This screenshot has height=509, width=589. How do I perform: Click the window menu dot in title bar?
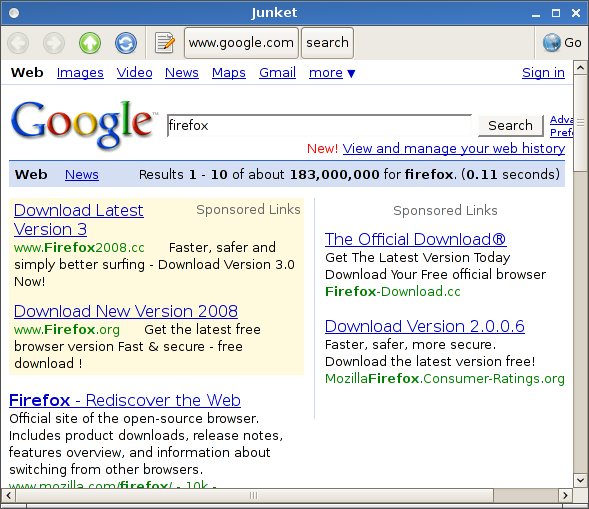click(14, 13)
